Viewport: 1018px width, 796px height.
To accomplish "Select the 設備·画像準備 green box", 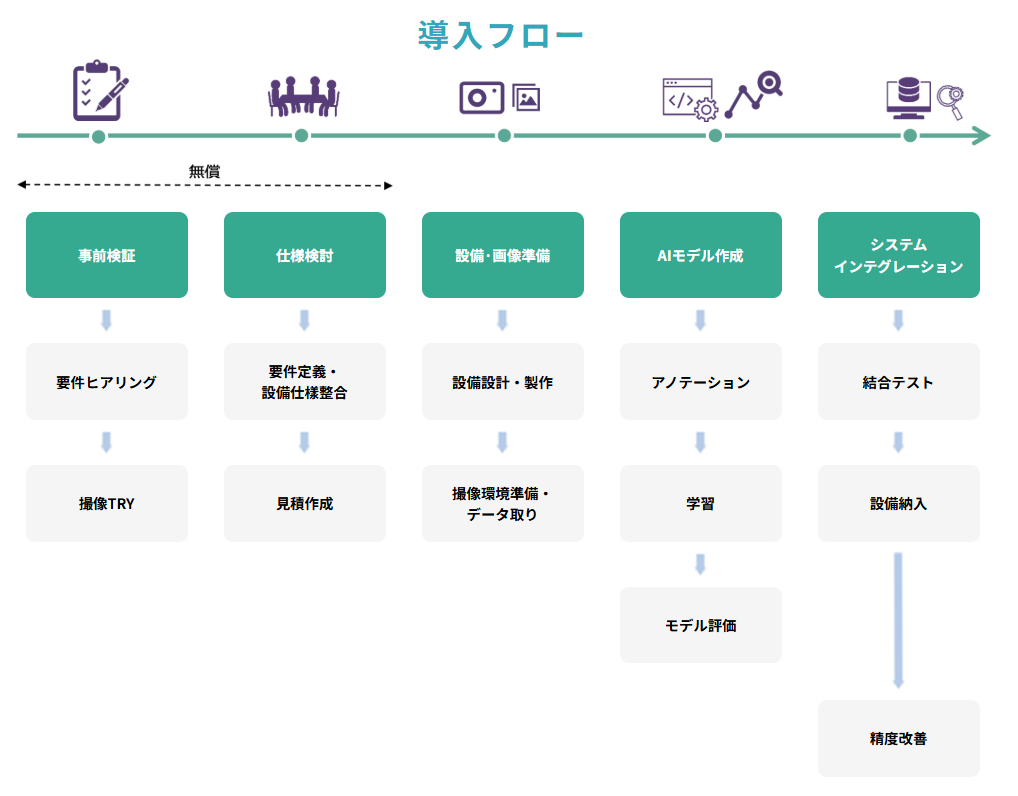I will (503, 255).
